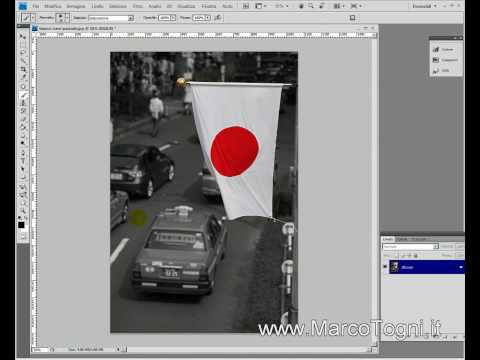Image resolution: width=480 pixels, height=360 pixels.
Task: Open the Immagine menu
Action: (76, 6)
